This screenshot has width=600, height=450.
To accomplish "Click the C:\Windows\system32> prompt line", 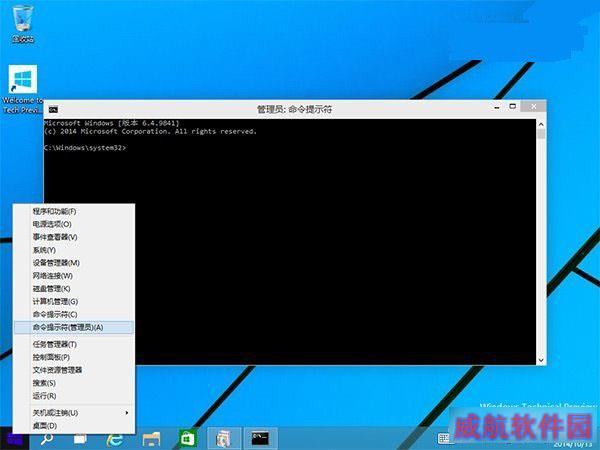I will pos(85,148).
